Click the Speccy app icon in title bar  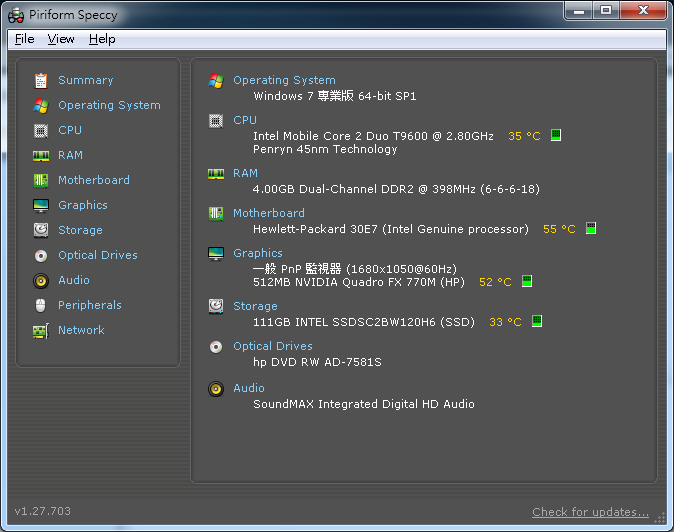[x=16, y=15]
